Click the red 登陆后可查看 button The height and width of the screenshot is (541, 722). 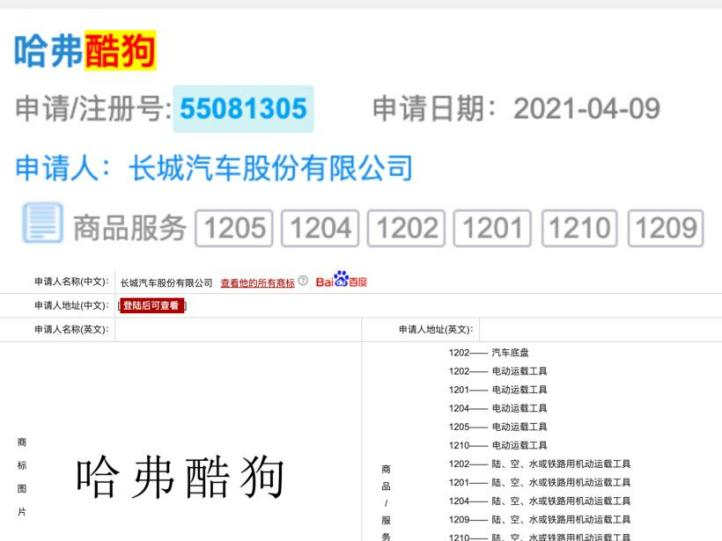pyautogui.click(x=152, y=306)
